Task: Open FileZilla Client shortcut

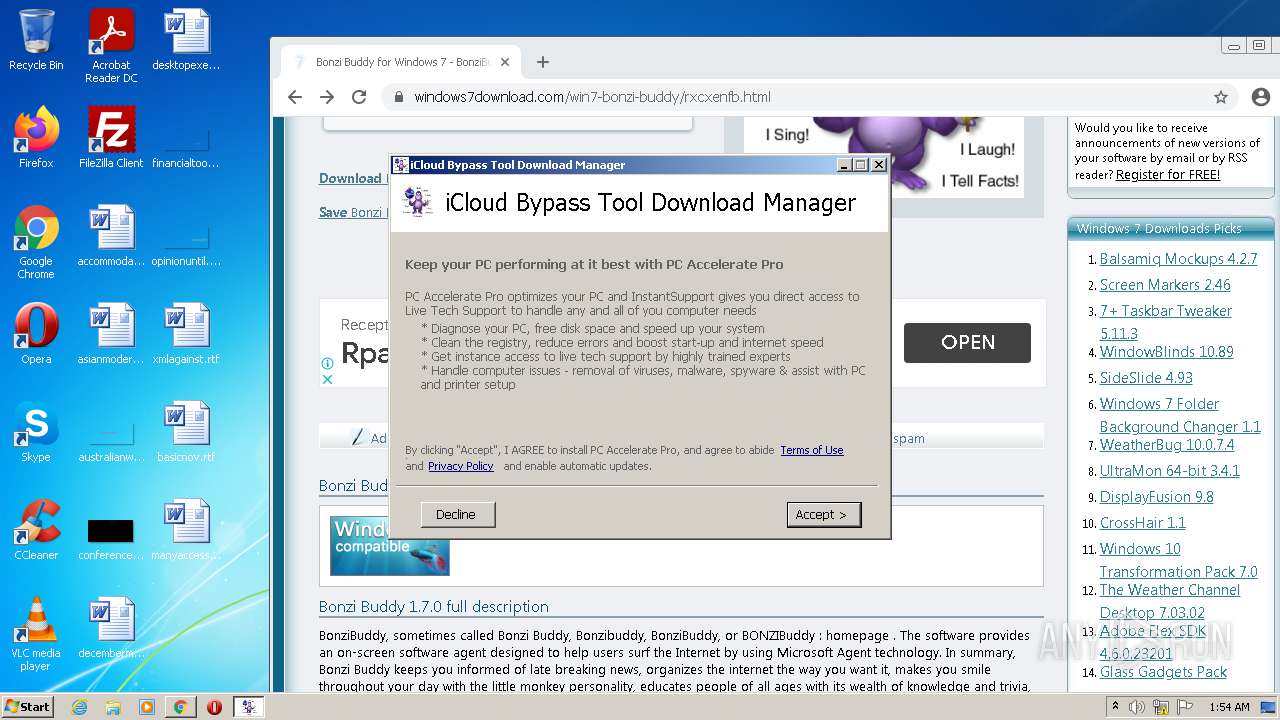Action: [x=111, y=138]
